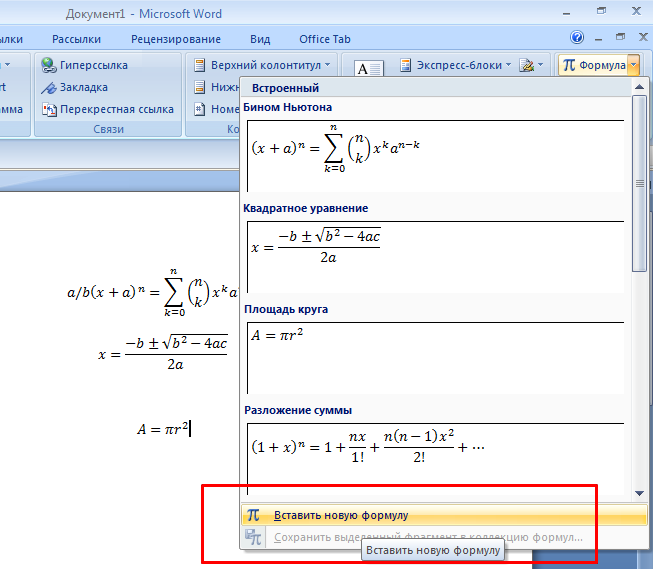This screenshot has height=569, width=653.
Task: Open the Рассылки ribbon tab
Action: (x=76, y=39)
